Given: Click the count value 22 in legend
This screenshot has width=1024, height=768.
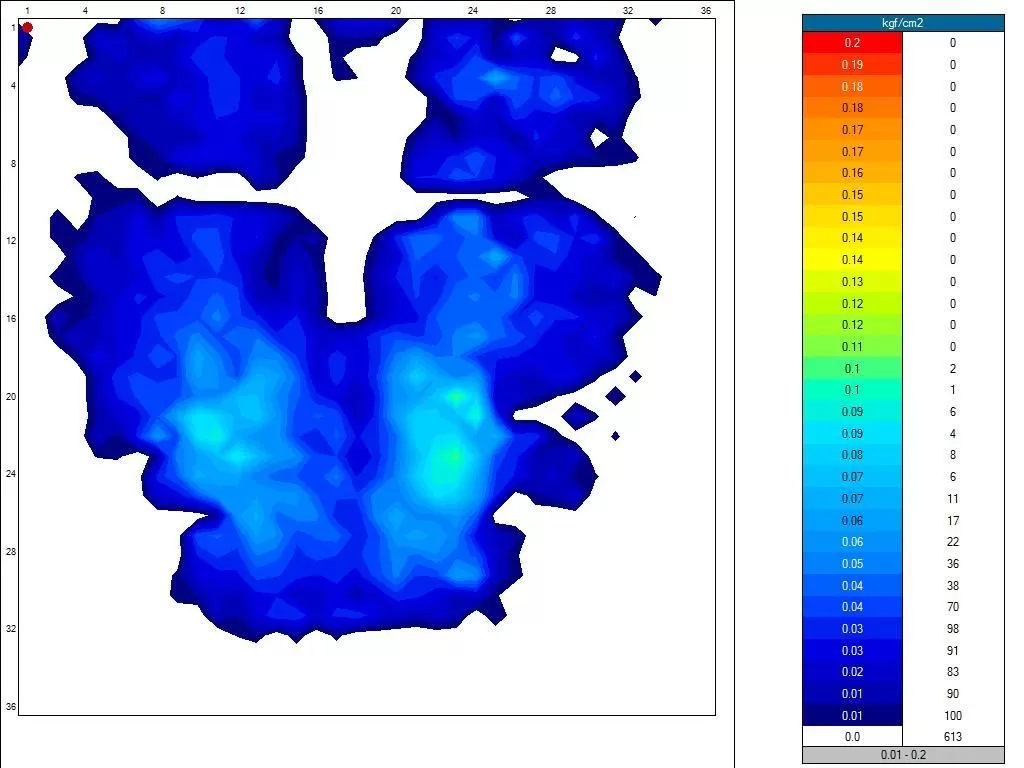Looking at the screenshot, I should coord(952,542).
